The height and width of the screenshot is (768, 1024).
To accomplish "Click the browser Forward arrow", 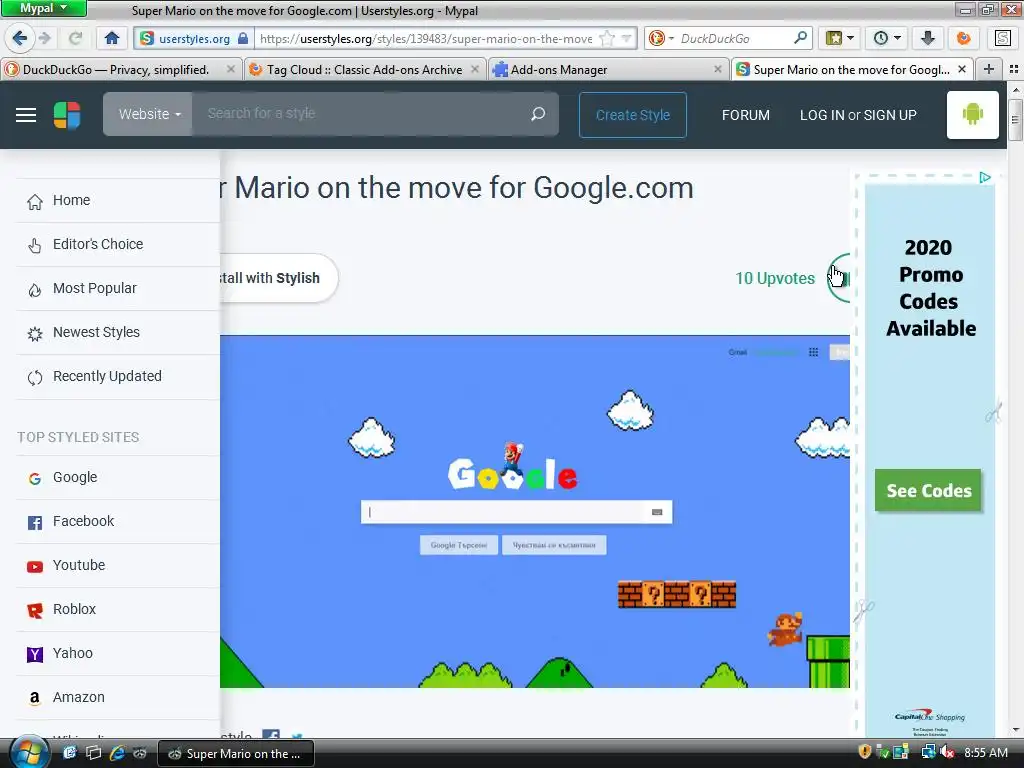I will 45,38.
